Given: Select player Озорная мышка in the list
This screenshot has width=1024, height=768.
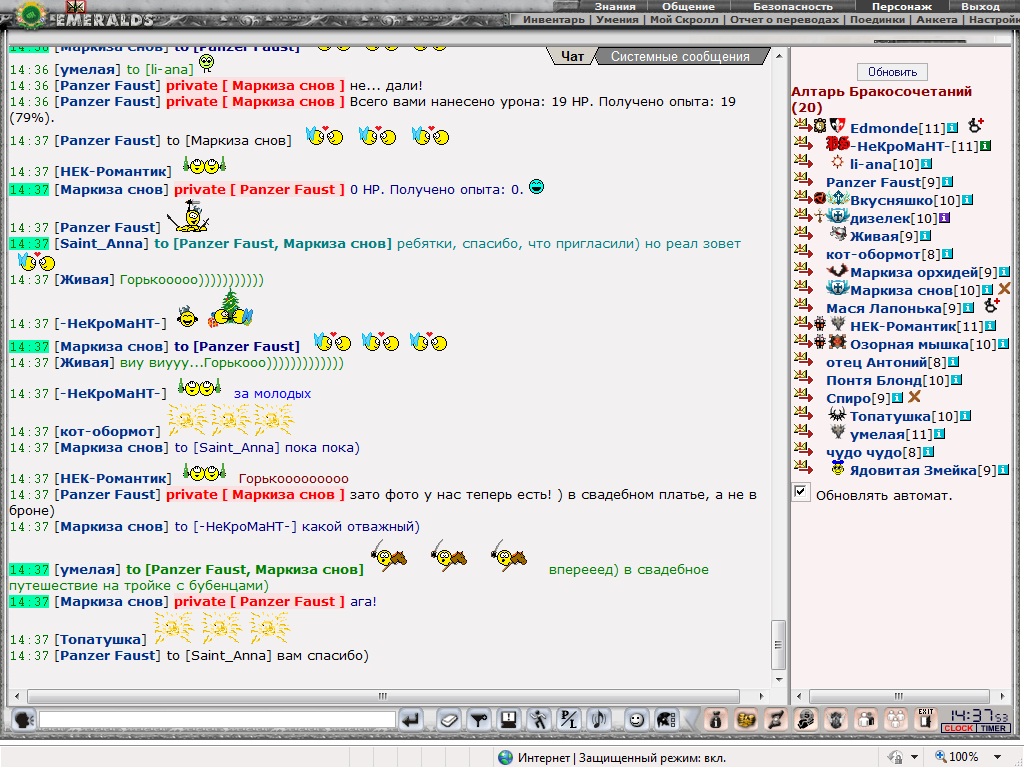Looking at the screenshot, I should point(909,344).
